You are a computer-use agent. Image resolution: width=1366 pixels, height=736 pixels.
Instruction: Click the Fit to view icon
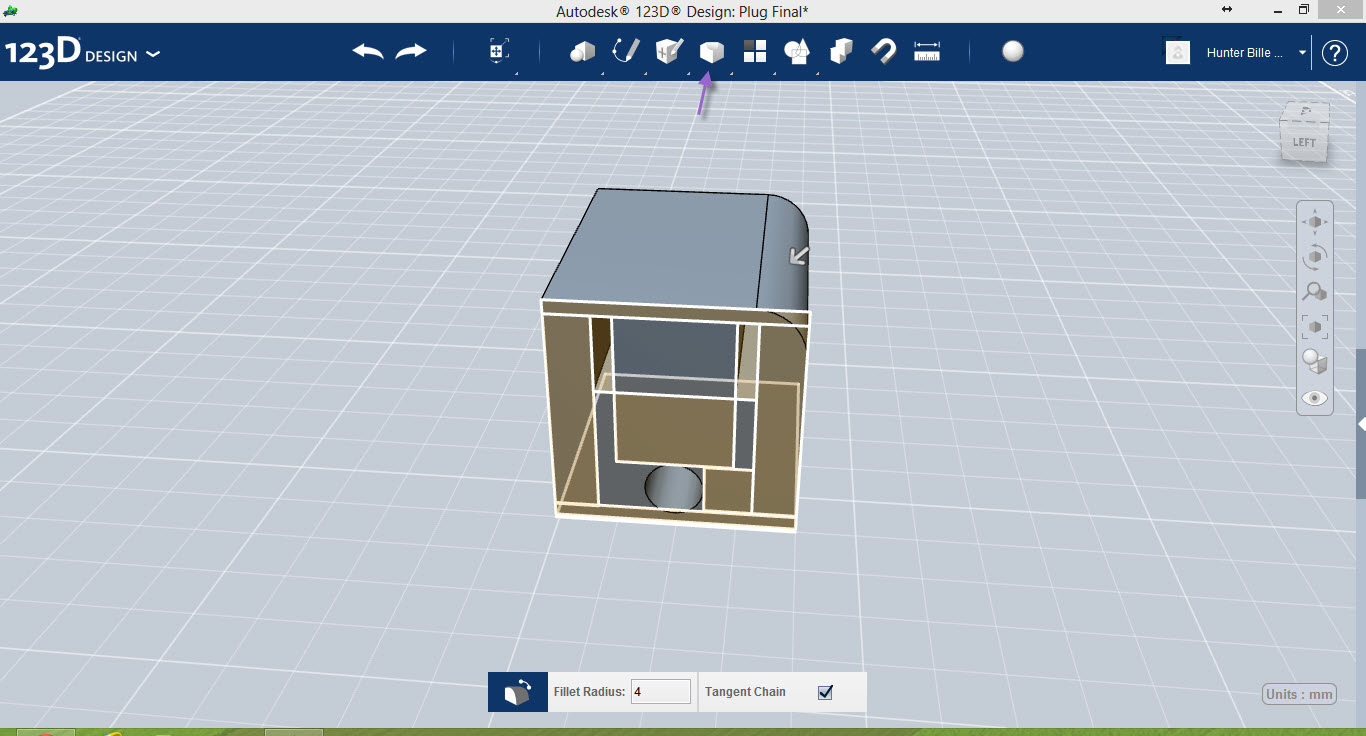(1315, 326)
